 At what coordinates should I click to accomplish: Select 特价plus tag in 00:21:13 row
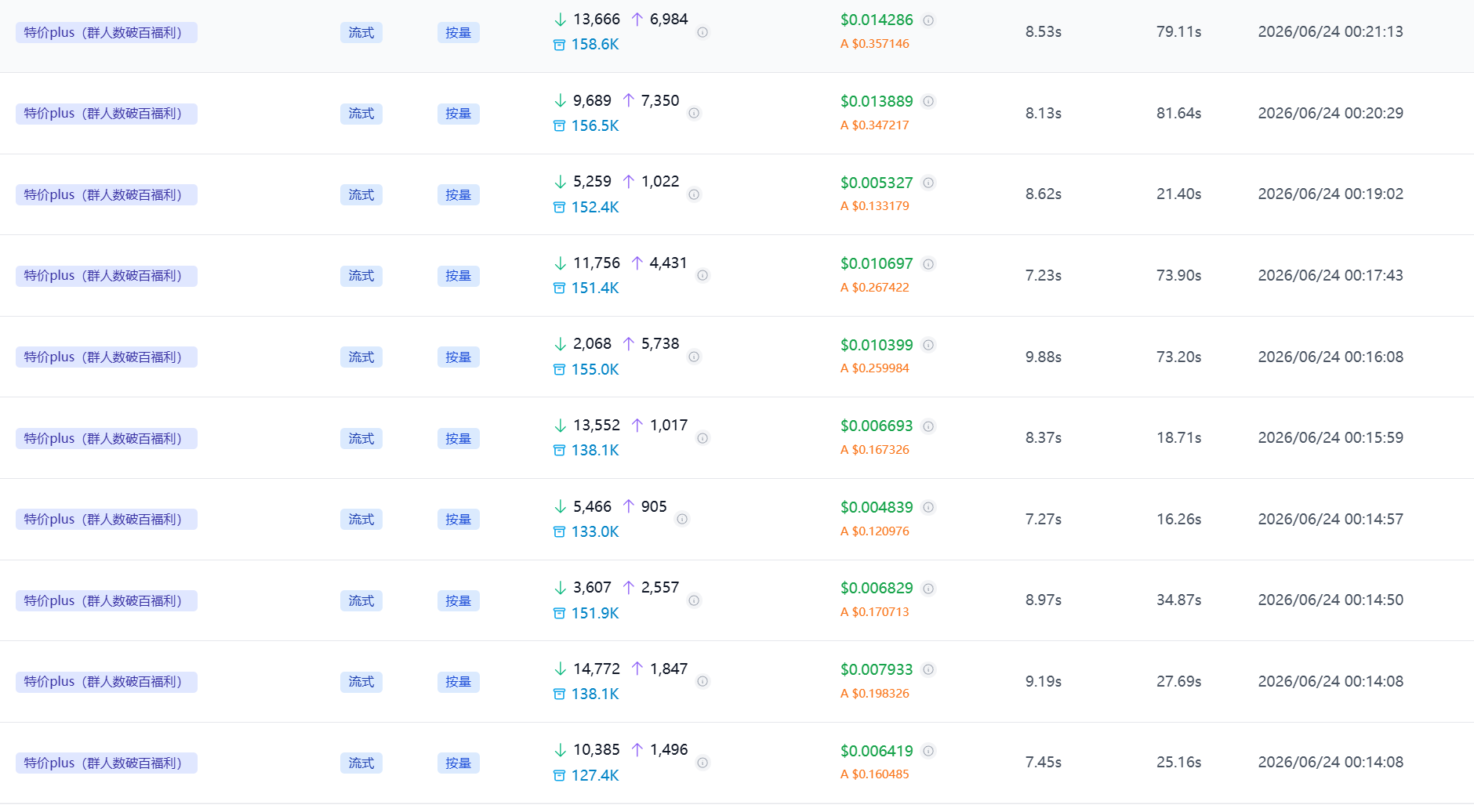107,33
